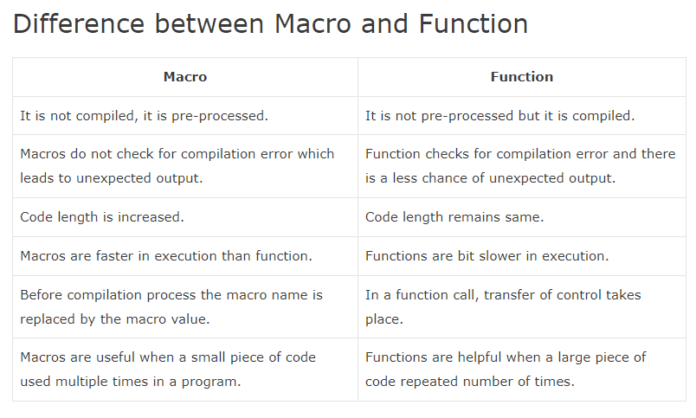The width and height of the screenshot is (696, 418).
Task: Click the 'Function checks for compilation error' cell
Action: point(520,166)
